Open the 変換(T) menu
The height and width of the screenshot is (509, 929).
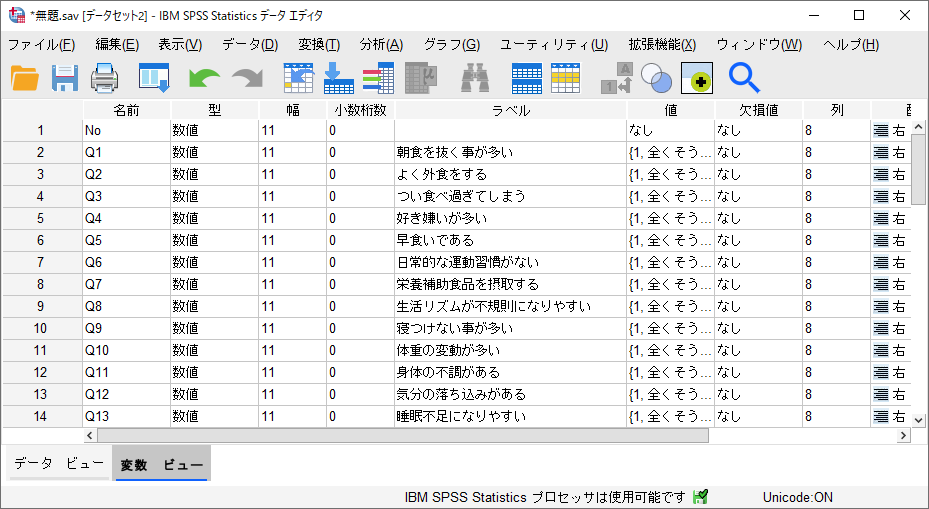pyautogui.click(x=319, y=44)
